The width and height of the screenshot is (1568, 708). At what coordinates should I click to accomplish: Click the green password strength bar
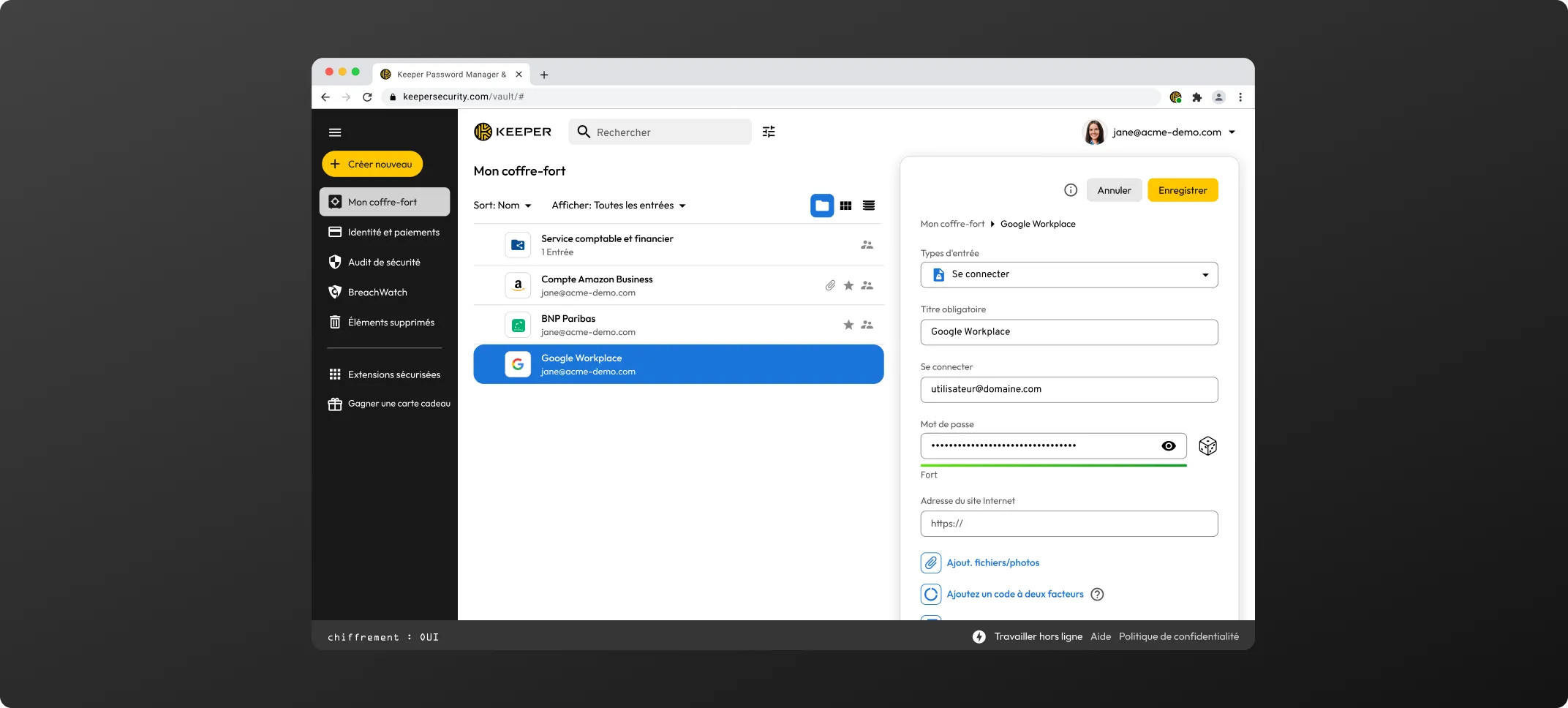click(x=1053, y=465)
